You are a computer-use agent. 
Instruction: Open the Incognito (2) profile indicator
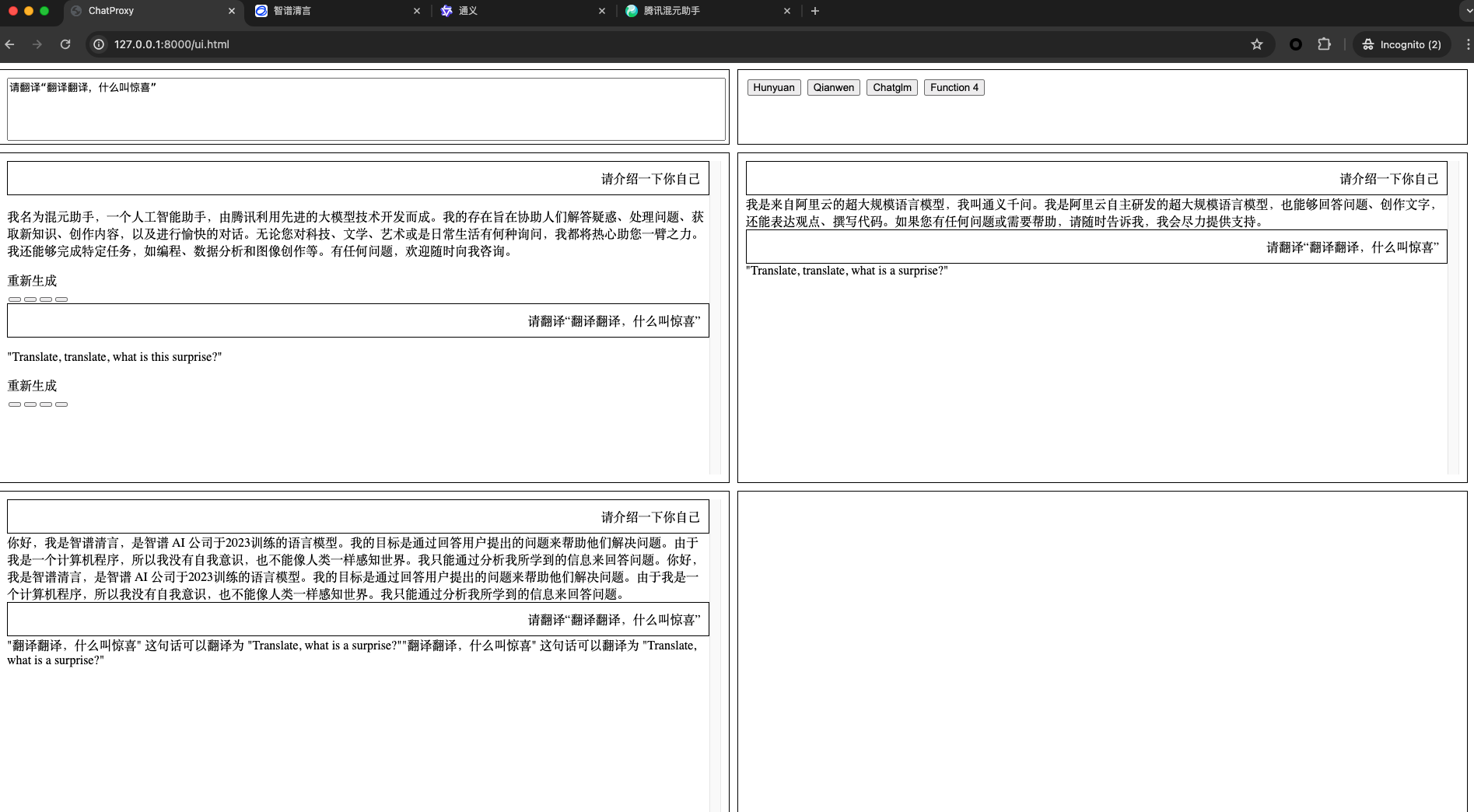point(1402,44)
